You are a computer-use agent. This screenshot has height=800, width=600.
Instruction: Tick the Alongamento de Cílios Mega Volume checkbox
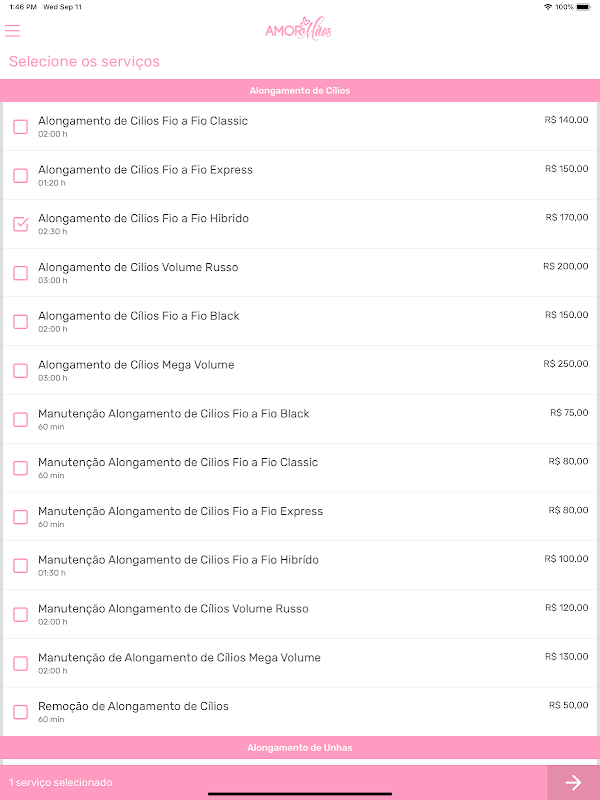coord(20,371)
